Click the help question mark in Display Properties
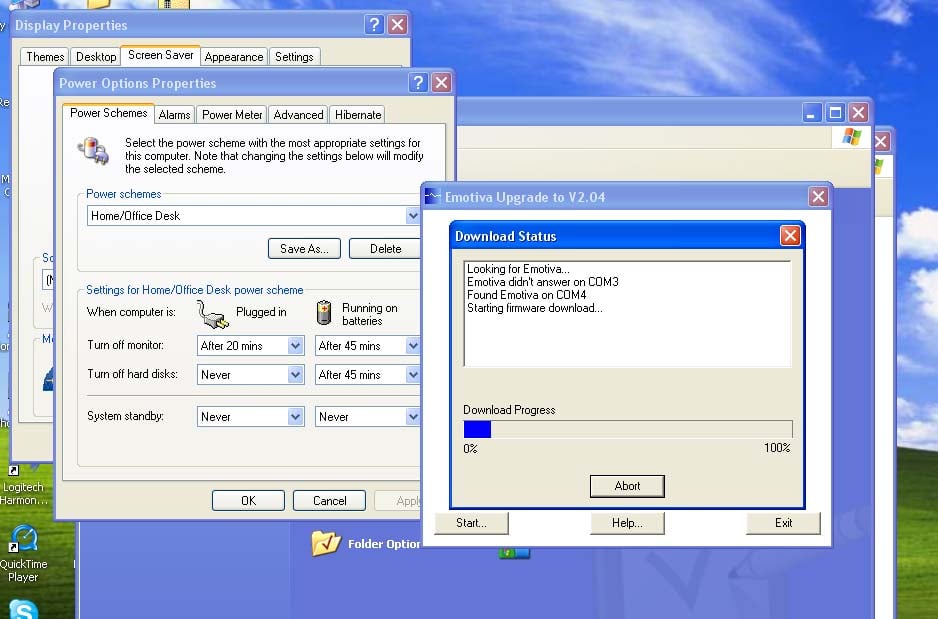 374,25
